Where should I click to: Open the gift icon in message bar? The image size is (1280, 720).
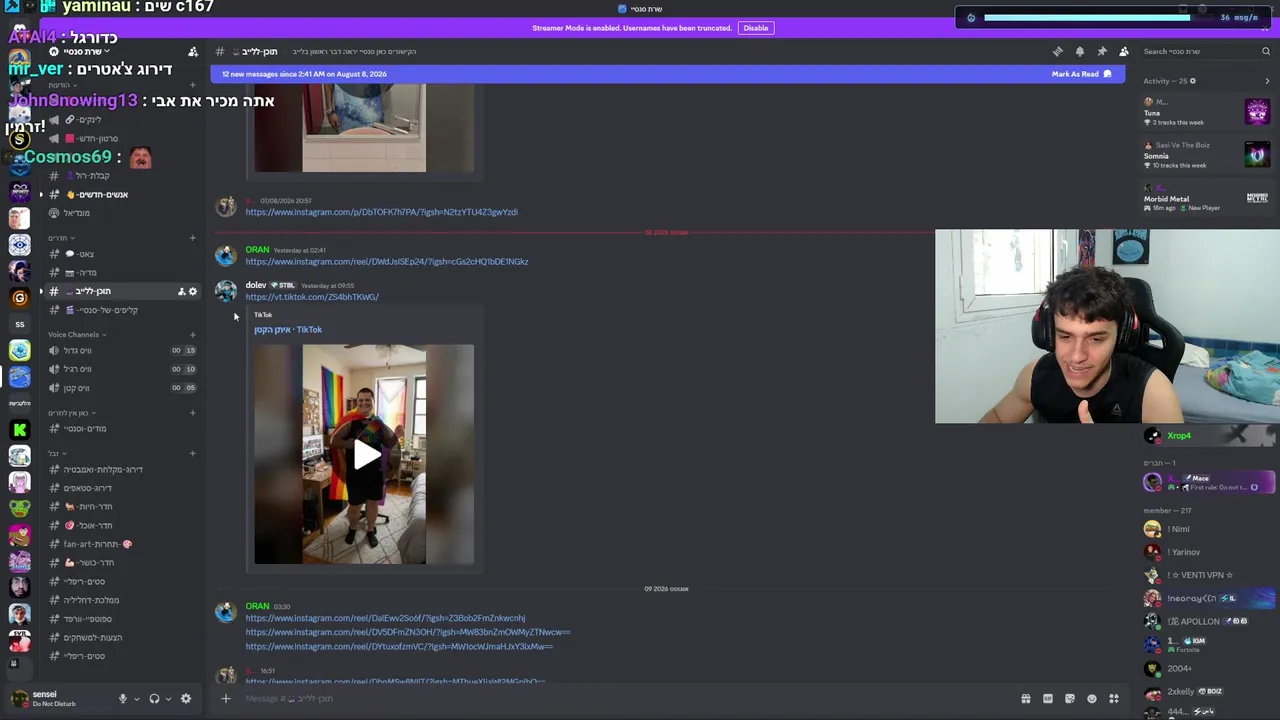coord(1026,699)
